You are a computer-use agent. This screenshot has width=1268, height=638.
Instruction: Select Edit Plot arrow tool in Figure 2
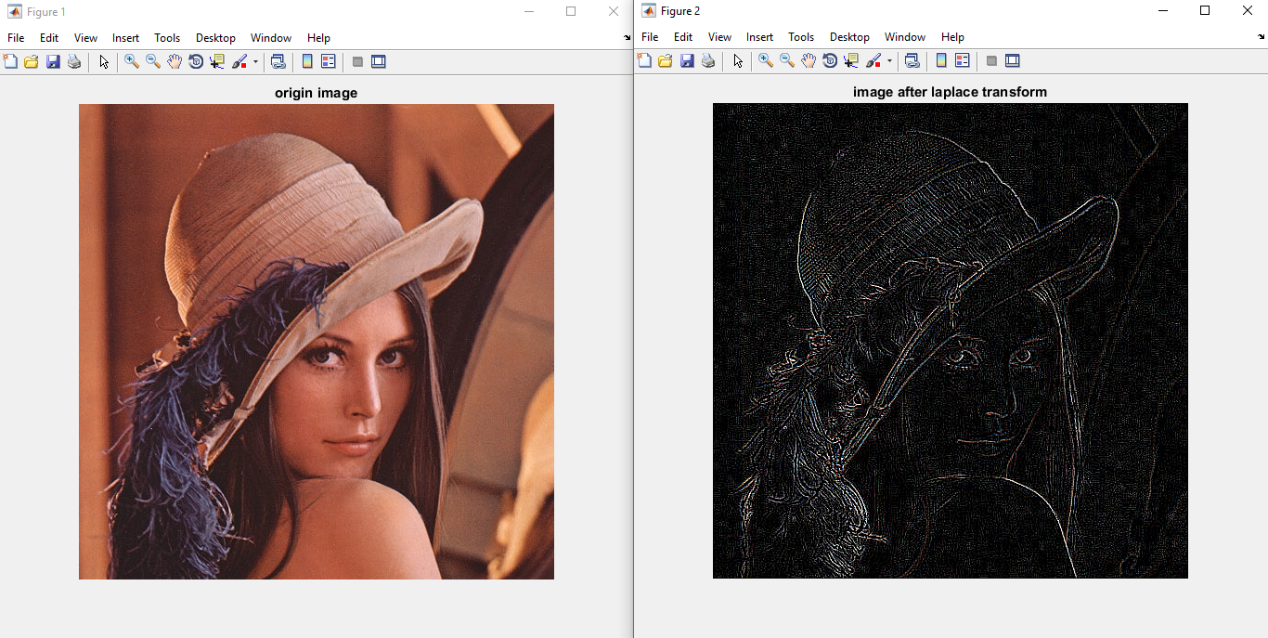738,61
